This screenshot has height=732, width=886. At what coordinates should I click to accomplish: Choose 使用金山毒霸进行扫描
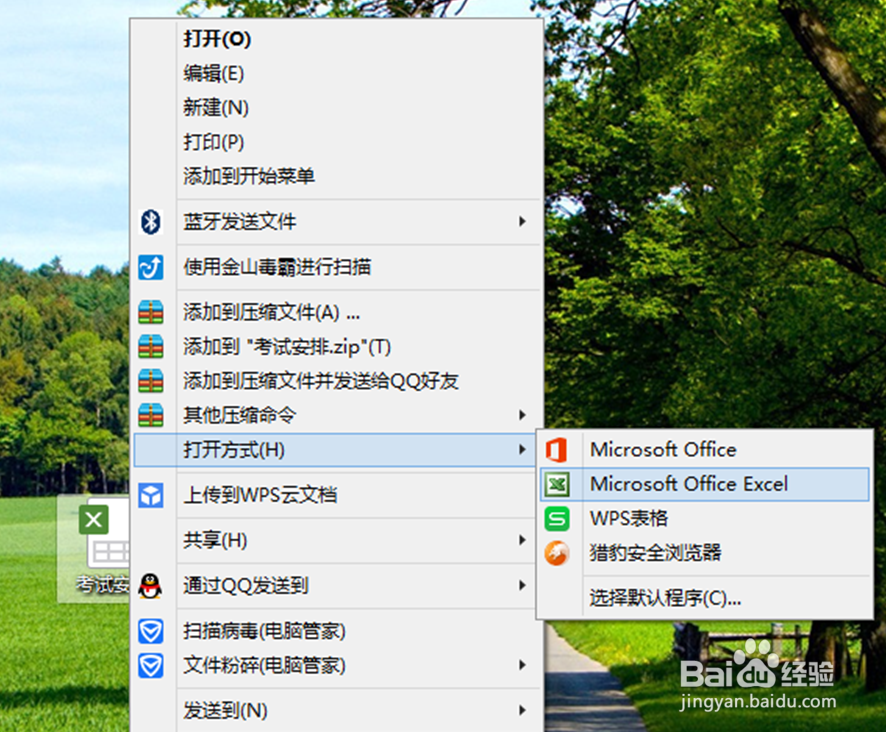click(x=336, y=267)
